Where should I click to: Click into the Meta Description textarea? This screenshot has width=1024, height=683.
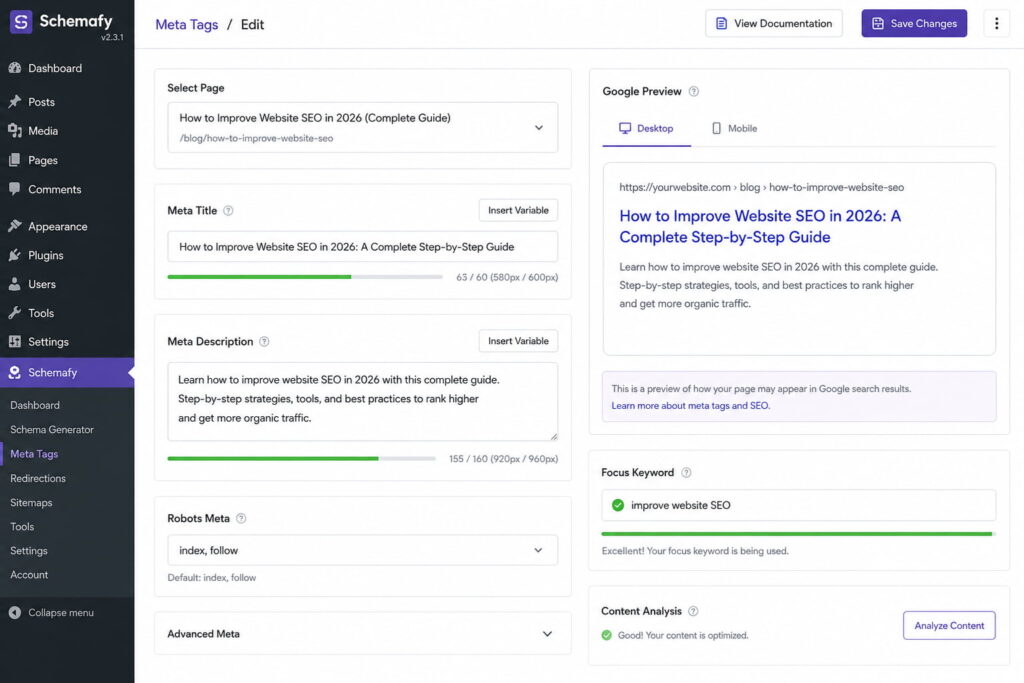(362, 402)
